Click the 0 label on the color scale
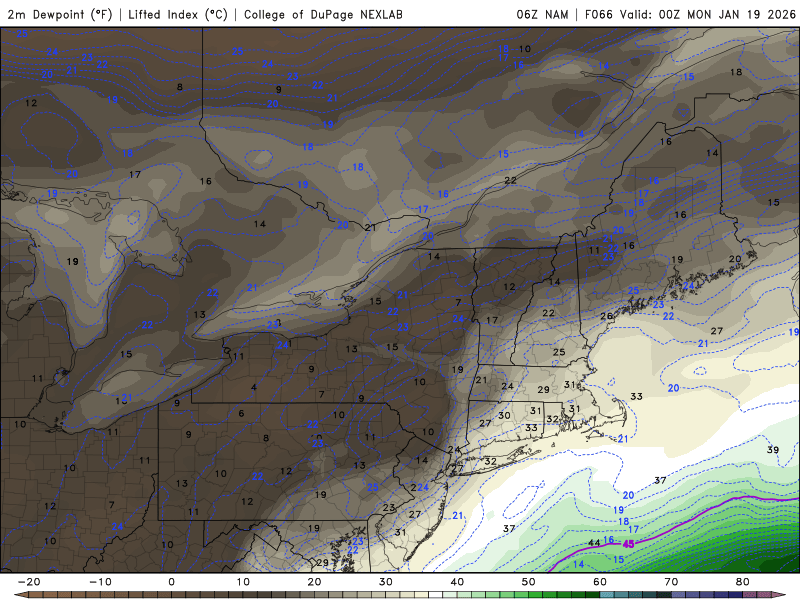This screenshot has width=800, height=600. (171, 582)
